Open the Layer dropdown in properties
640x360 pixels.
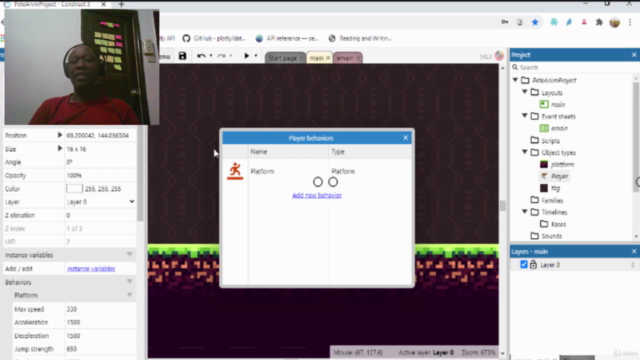(100, 202)
